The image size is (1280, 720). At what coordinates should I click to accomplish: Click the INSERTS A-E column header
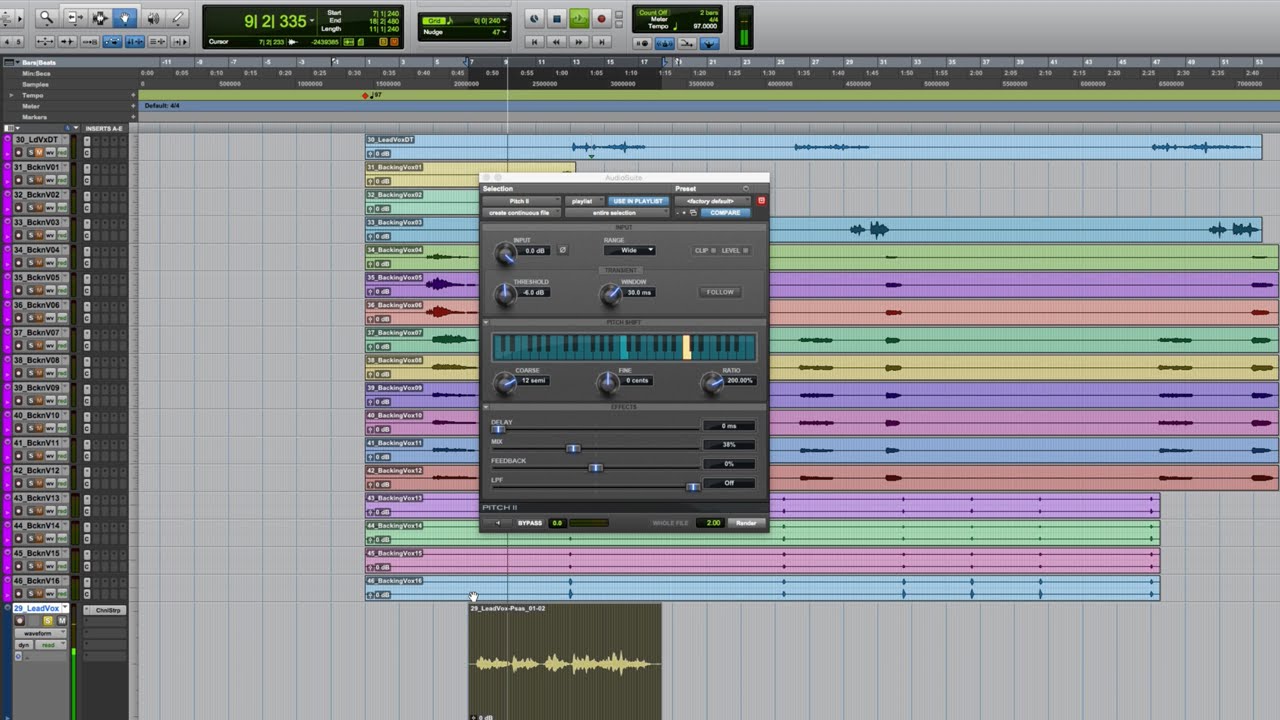[104, 129]
